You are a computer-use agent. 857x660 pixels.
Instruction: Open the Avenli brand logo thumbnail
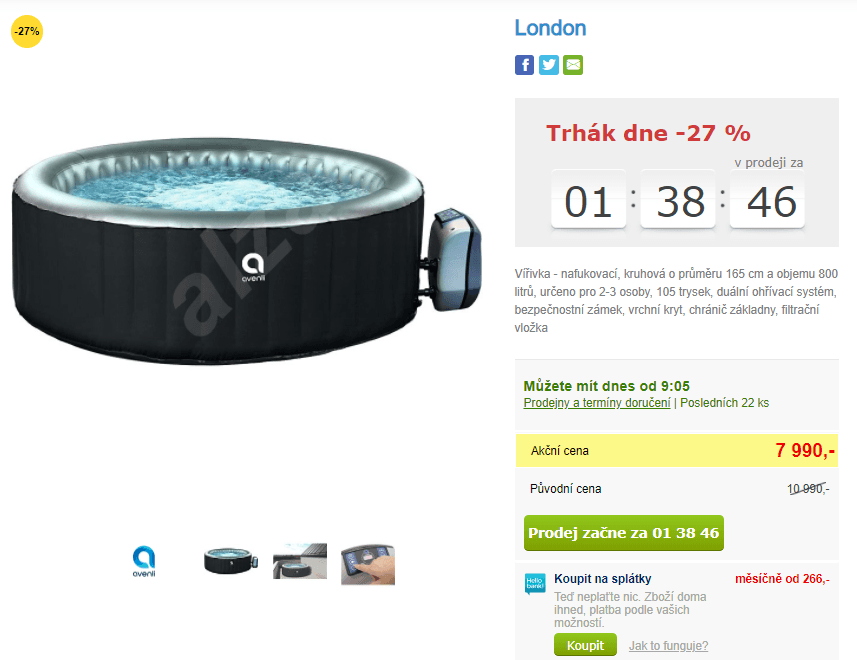pyautogui.click(x=144, y=561)
